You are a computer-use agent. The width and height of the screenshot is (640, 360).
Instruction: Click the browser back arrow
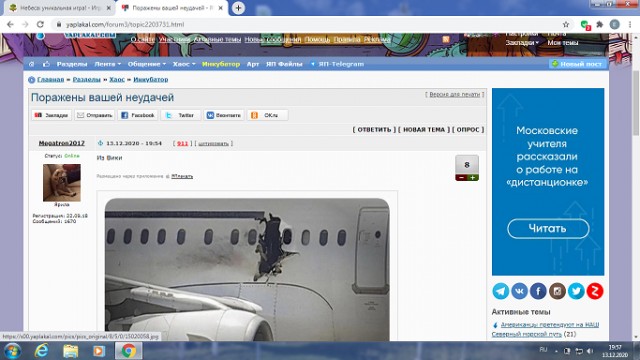click(x=10, y=24)
